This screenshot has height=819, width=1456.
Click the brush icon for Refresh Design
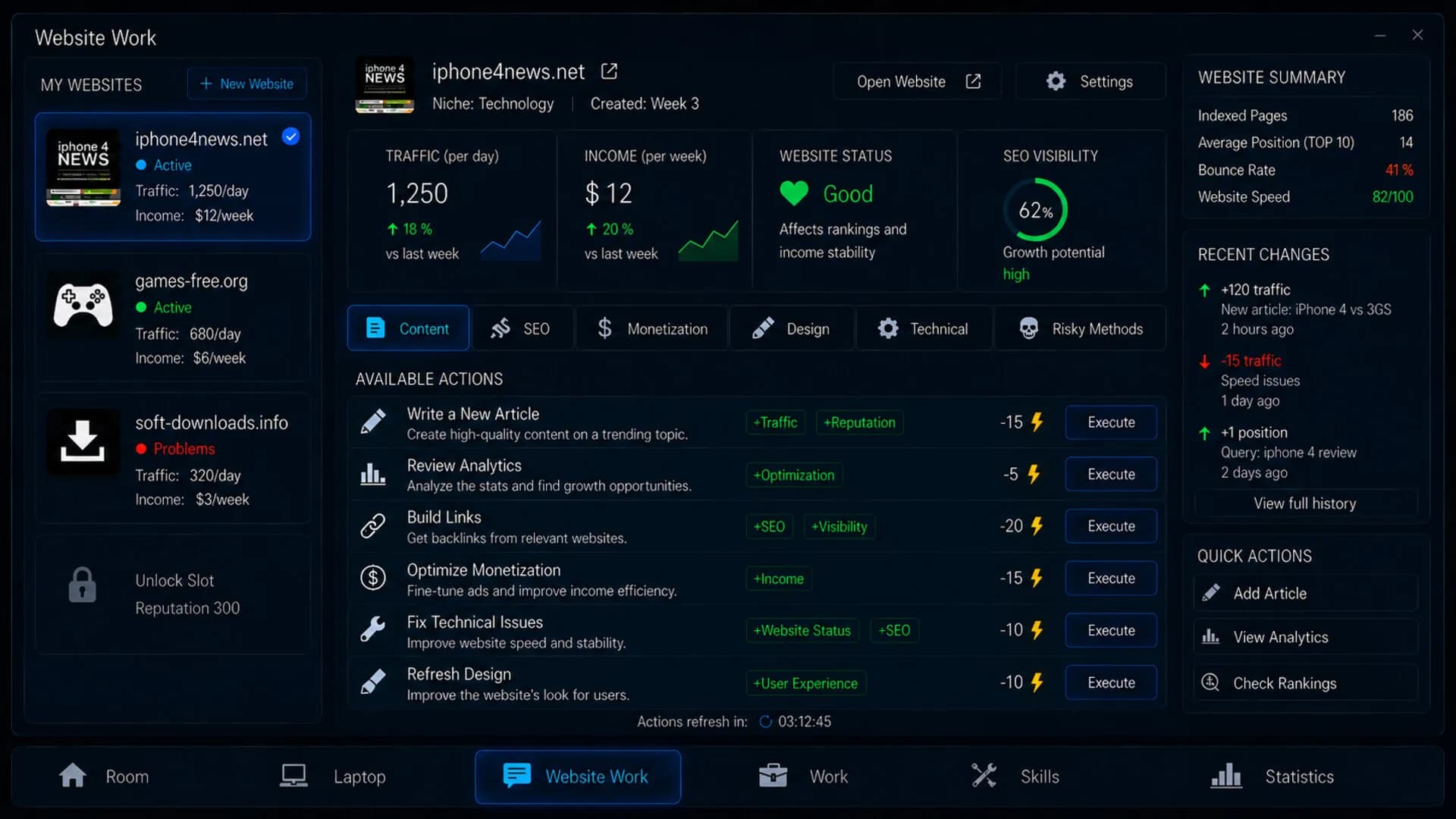tap(372, 682)
